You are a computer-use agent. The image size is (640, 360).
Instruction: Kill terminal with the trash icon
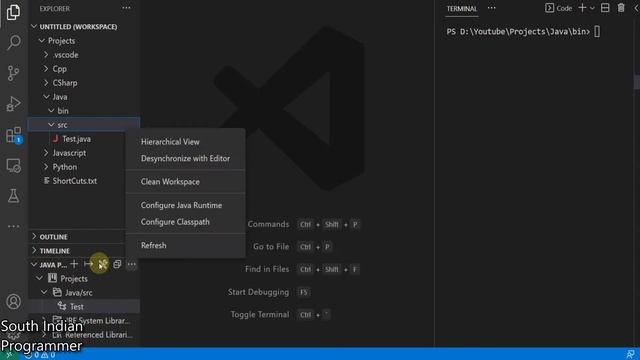click(621, 8)
